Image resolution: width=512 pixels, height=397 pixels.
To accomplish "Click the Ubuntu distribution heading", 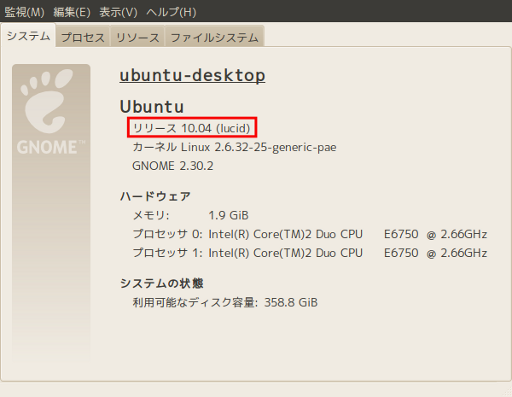I will 152,107.
